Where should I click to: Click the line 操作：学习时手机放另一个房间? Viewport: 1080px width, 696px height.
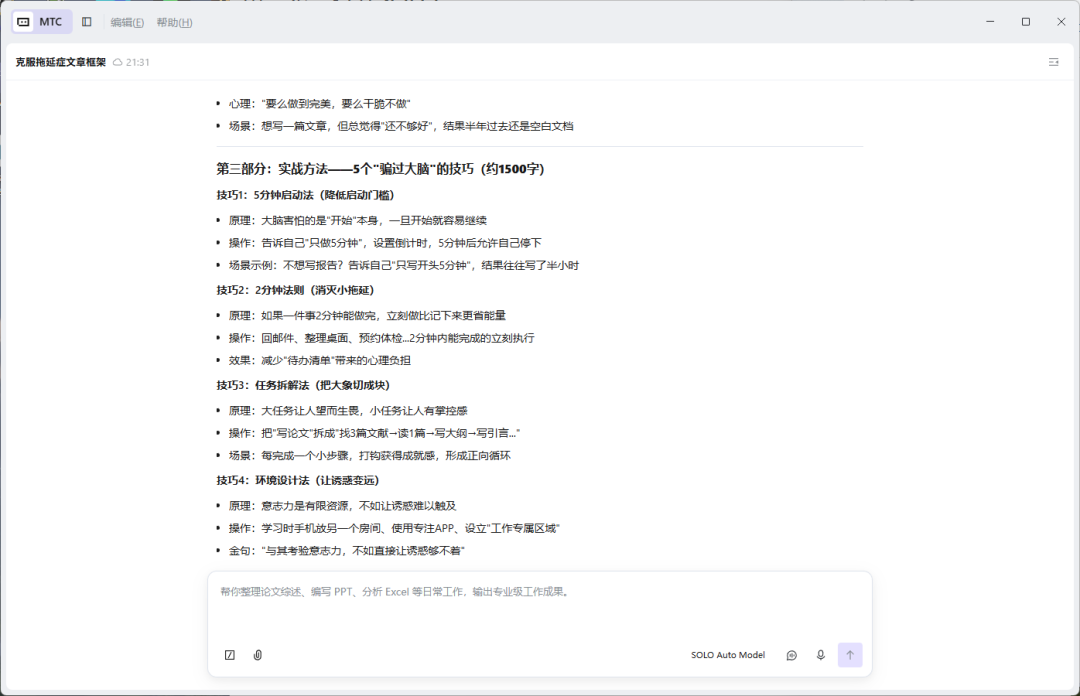394,528
